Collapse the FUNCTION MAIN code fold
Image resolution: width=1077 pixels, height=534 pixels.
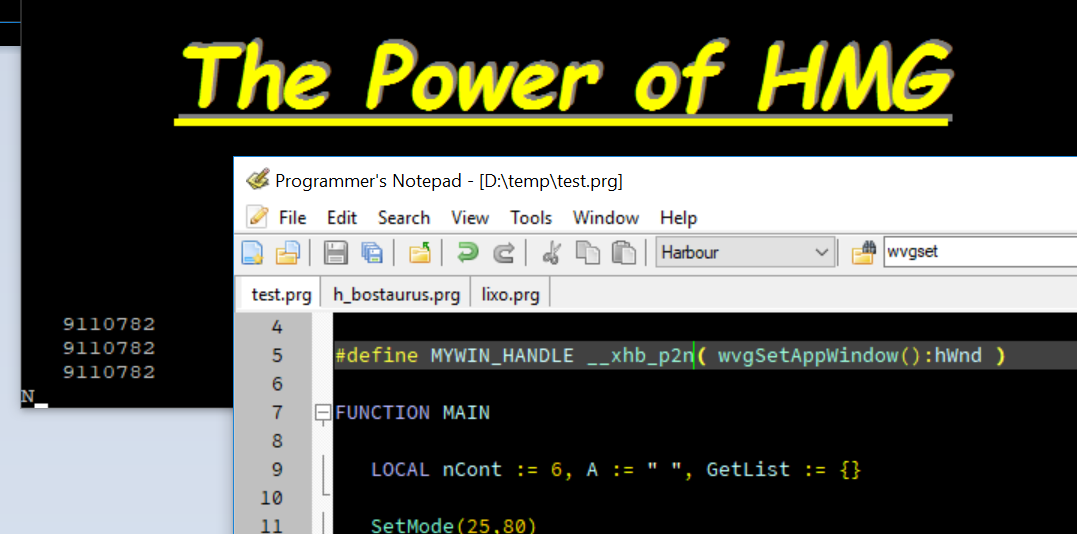pyautogui.click(x=322, y=412)
